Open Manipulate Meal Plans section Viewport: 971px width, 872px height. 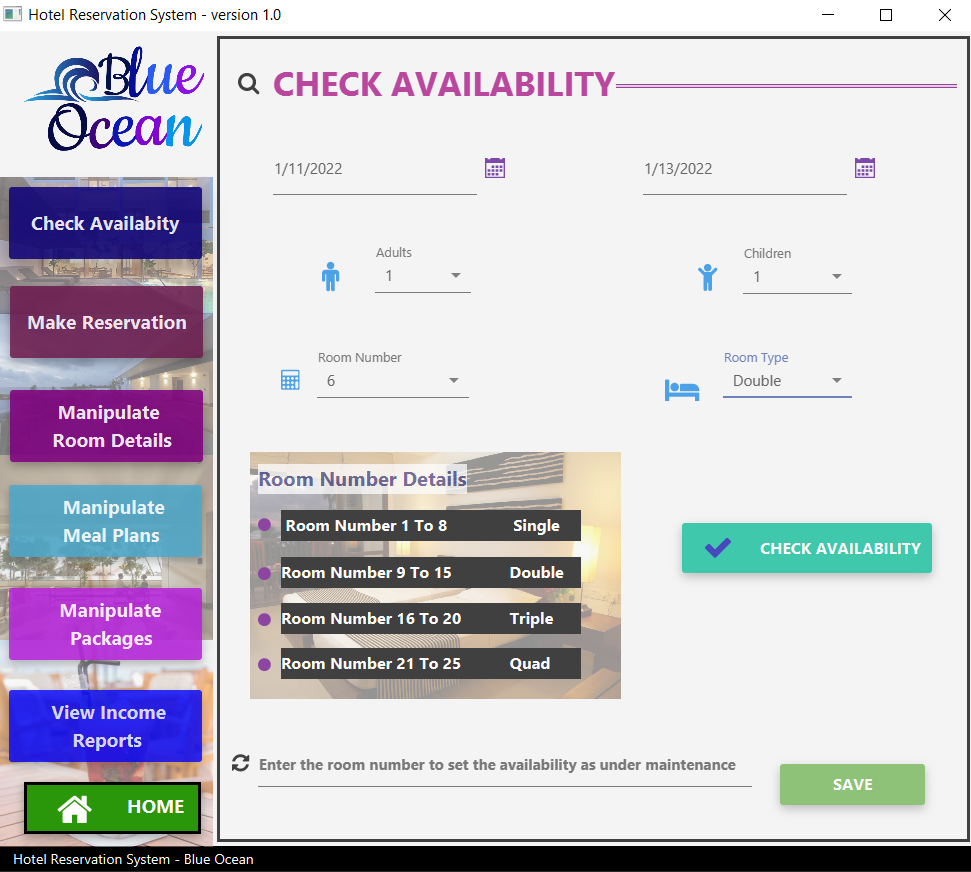click(105, 521)
